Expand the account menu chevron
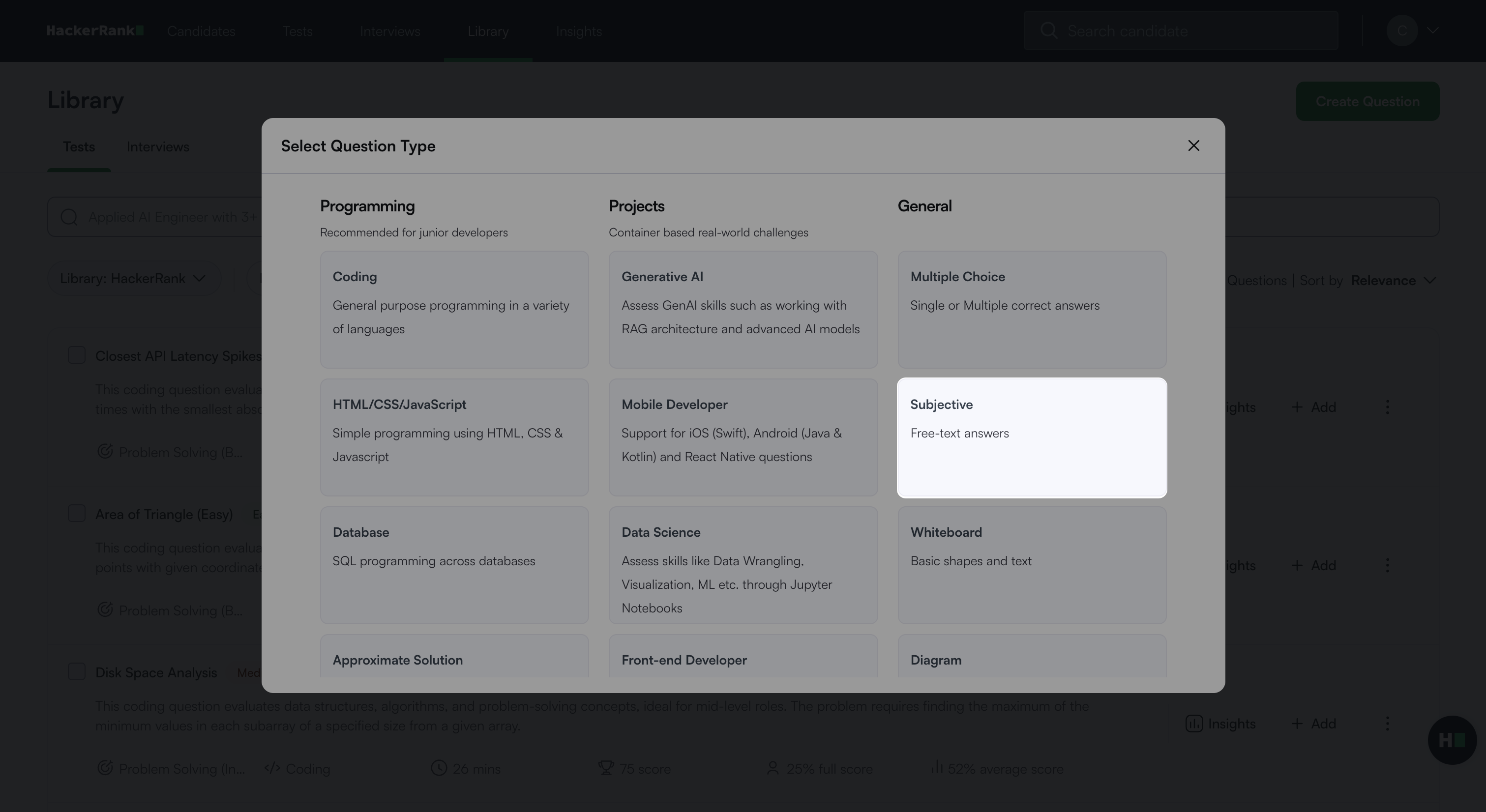This screenshot has height=812, width=1486. pyautogui.click(x=1432, y=30)
